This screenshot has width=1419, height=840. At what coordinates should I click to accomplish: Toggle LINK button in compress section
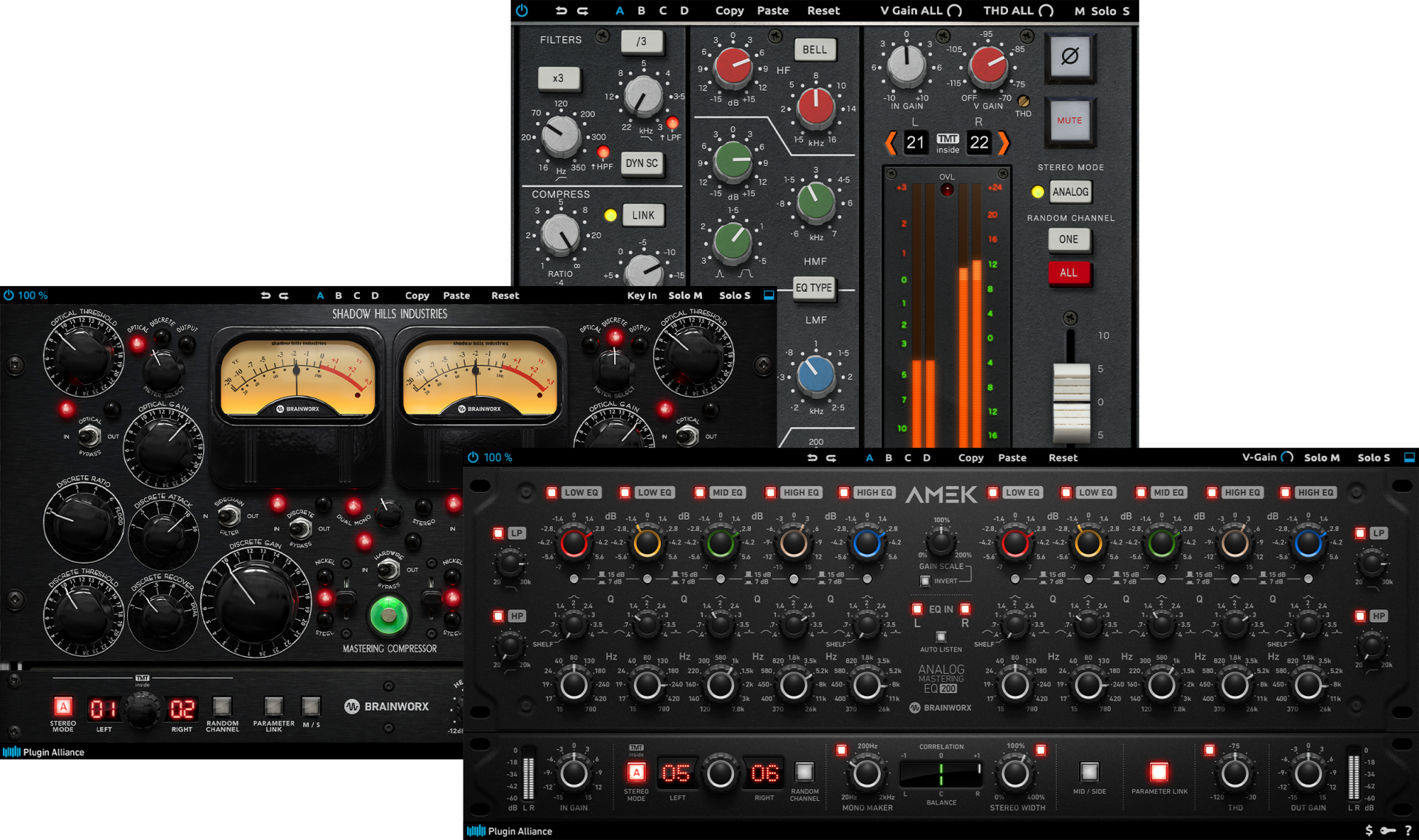643,215
